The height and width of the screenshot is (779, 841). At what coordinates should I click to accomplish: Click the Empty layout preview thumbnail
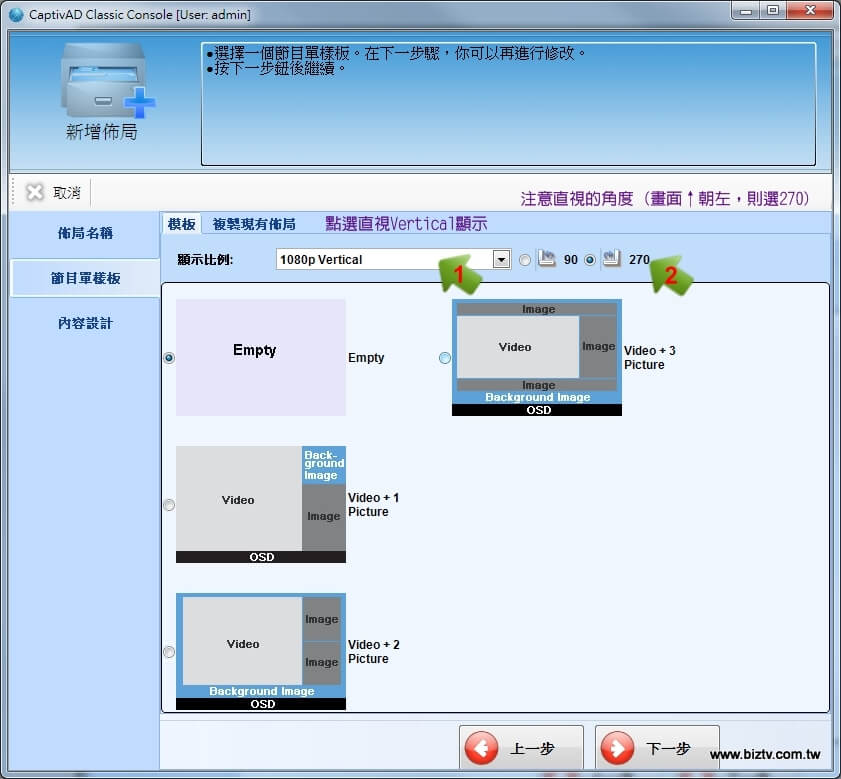click(261, 357)
